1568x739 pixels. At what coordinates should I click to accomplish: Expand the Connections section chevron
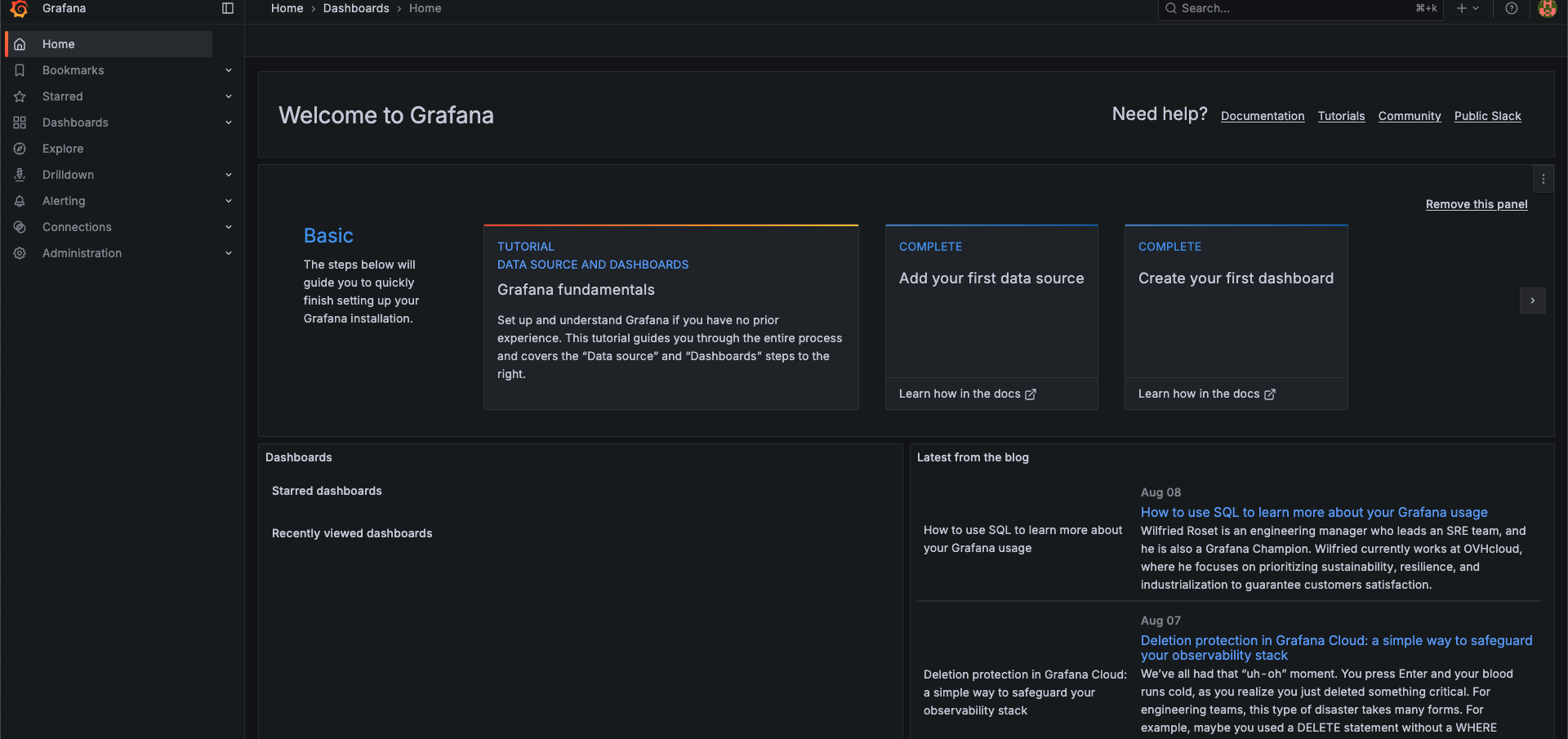(229, 227)
